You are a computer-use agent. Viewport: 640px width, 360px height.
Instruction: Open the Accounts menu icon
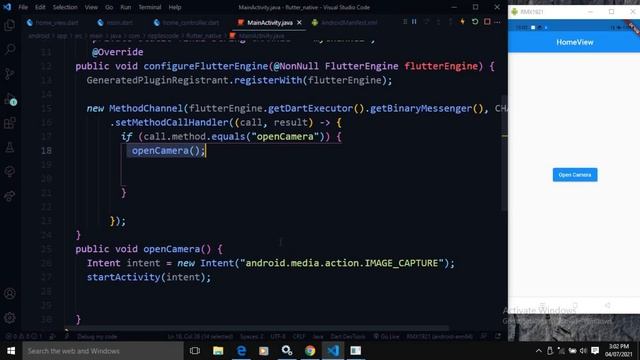9,293
